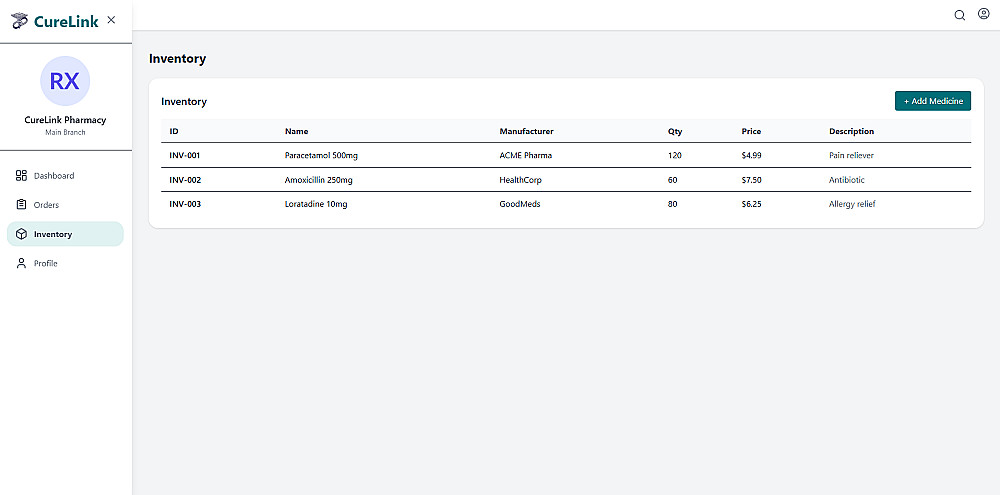
Task: Click the RX pharmacy avatar
Action: coord(65,81)
